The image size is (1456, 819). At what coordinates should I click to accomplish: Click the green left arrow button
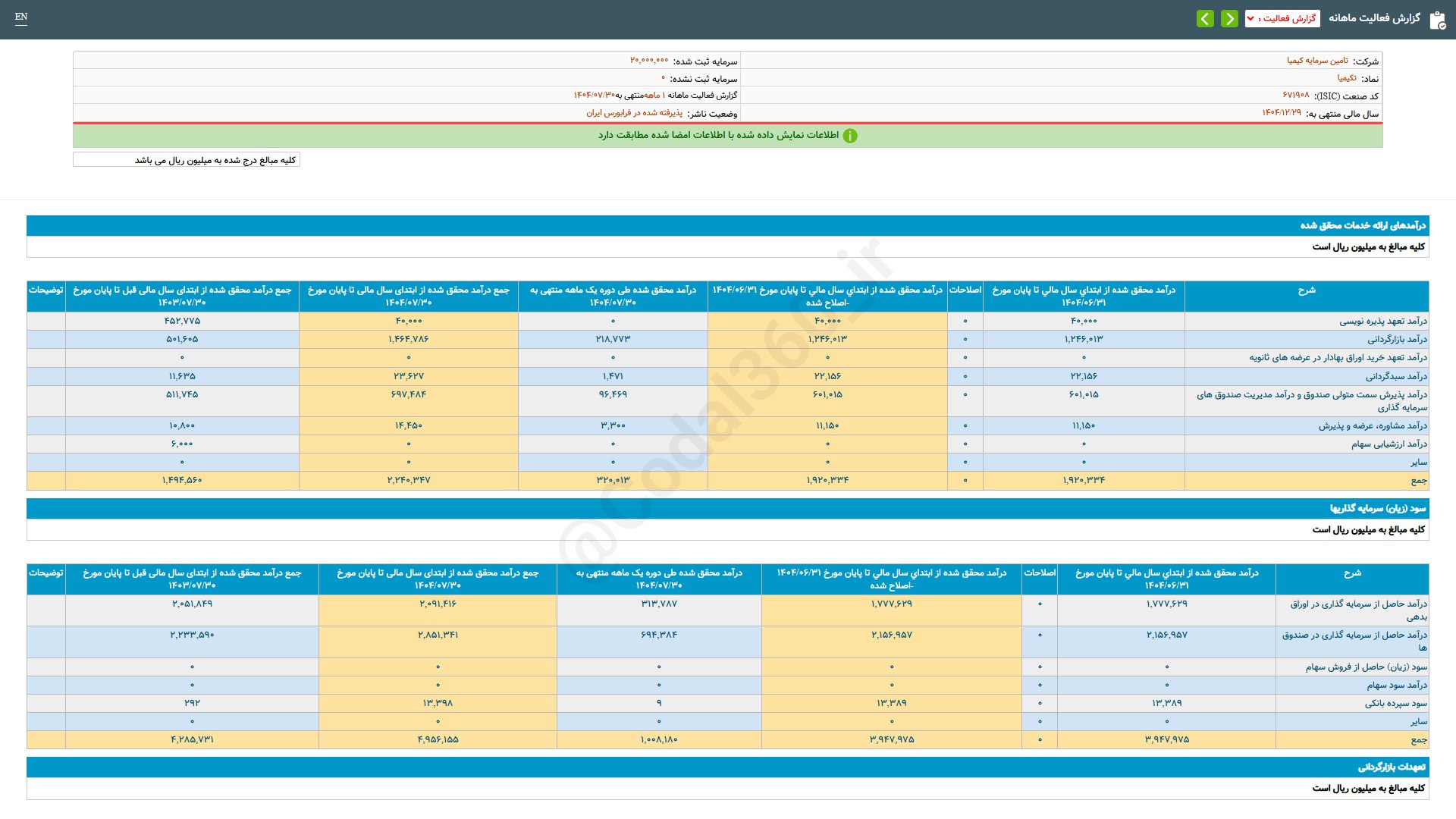(x=1205, y=18)
